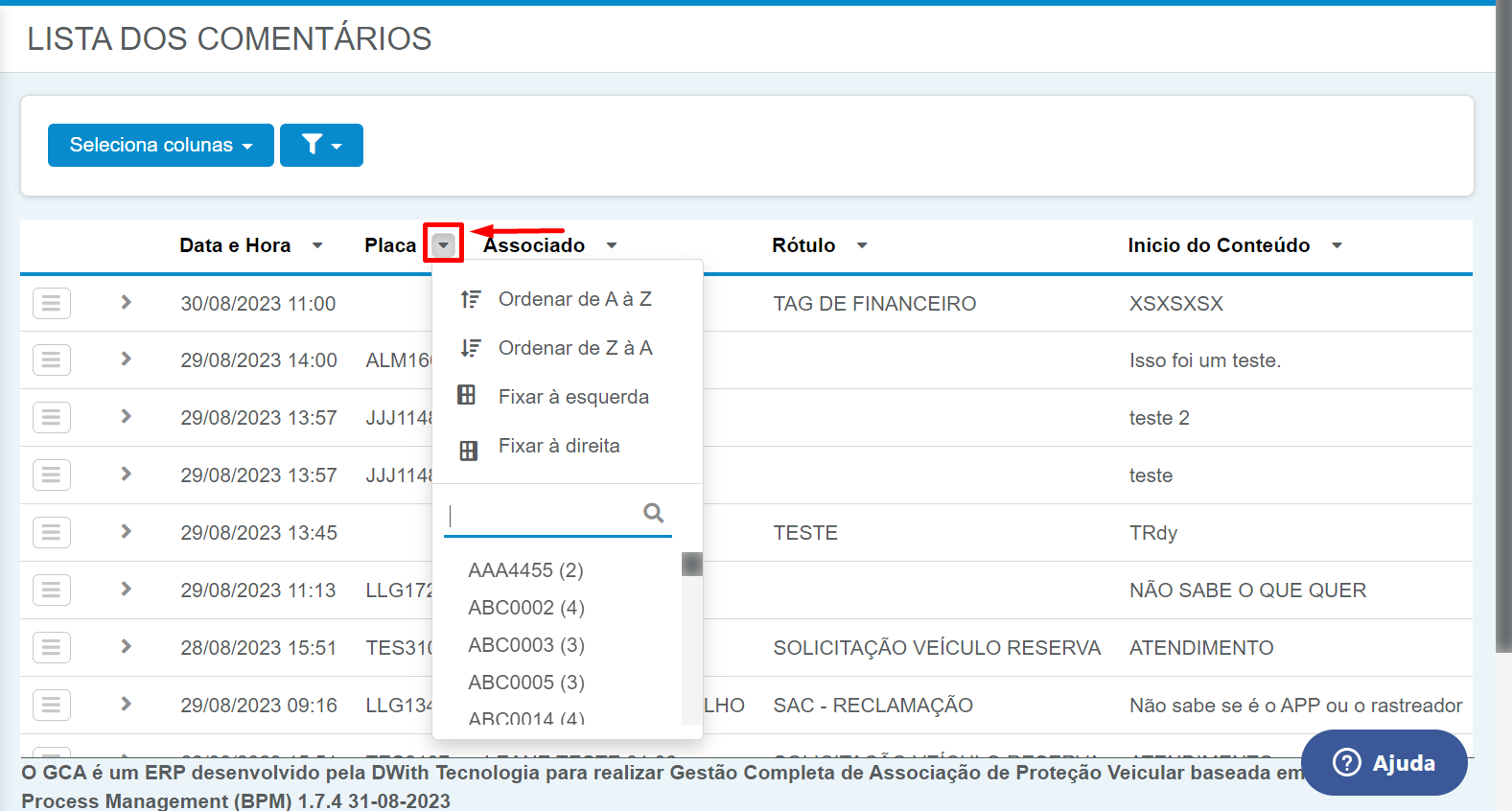Screen dimensions: 1512x811
Task: Open the filter funnel dropdown button
Action: pos(321,145)
